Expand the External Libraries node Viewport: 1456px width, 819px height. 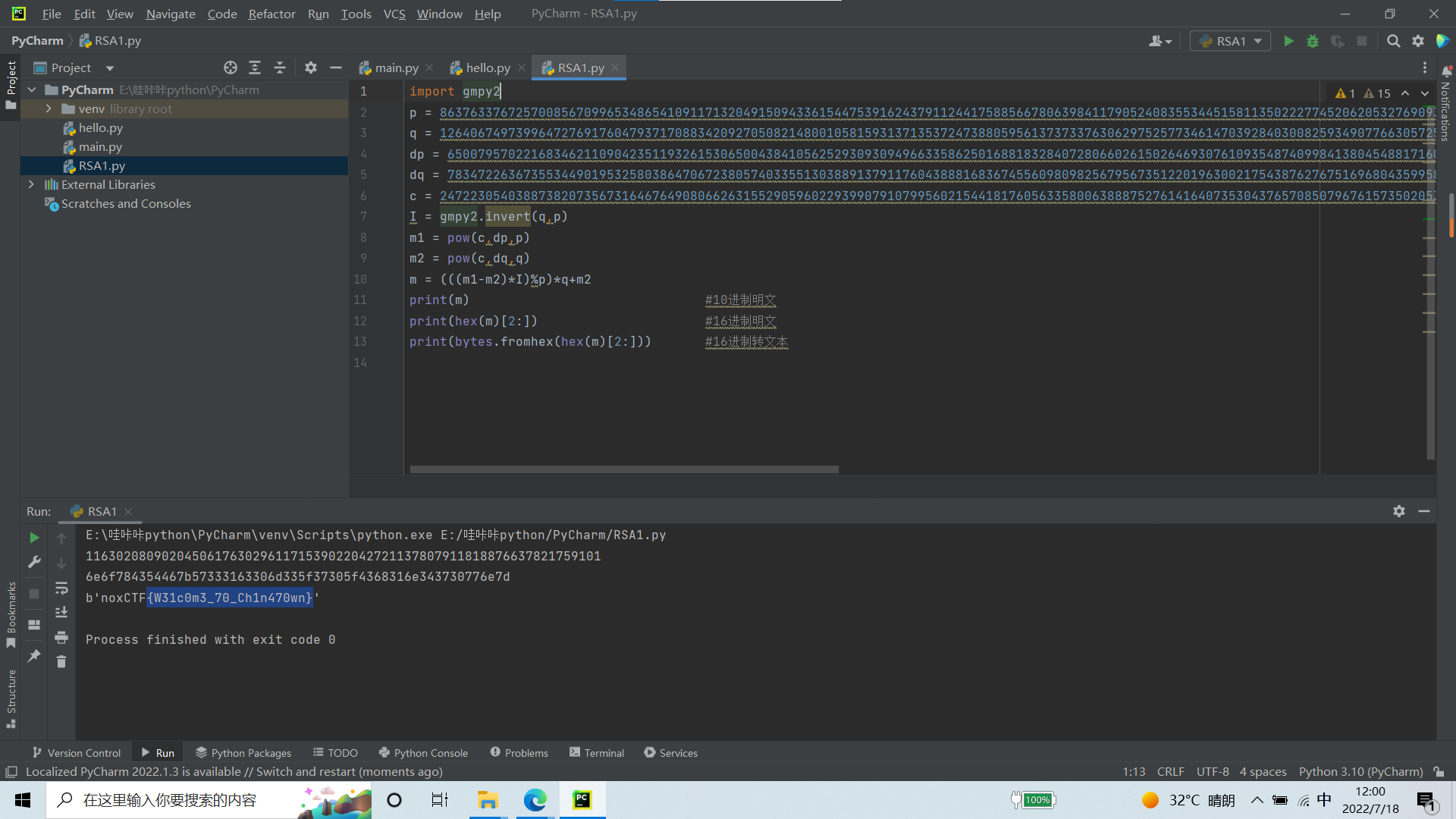tap(31, 184)
